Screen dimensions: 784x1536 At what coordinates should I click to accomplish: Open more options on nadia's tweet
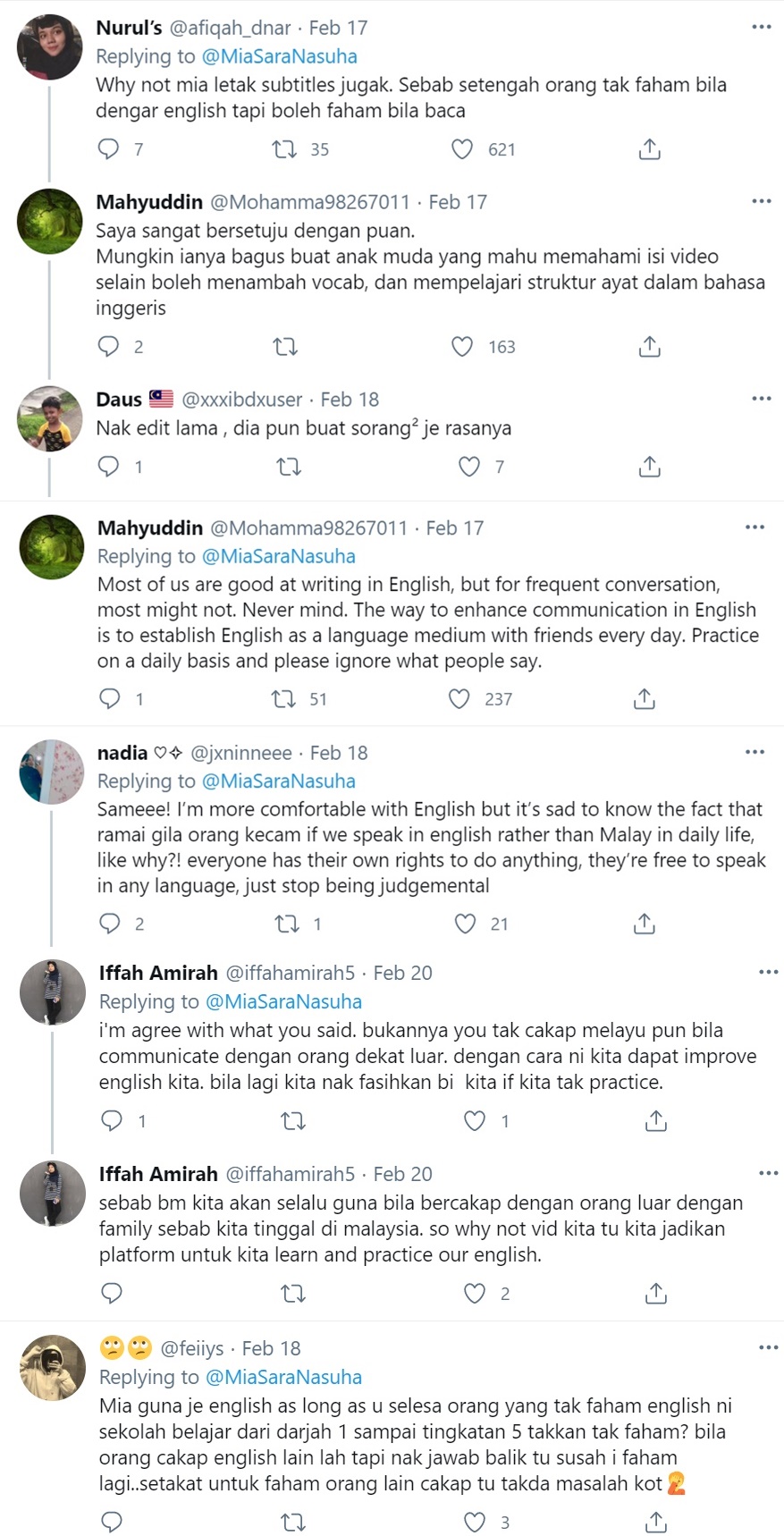755,753
